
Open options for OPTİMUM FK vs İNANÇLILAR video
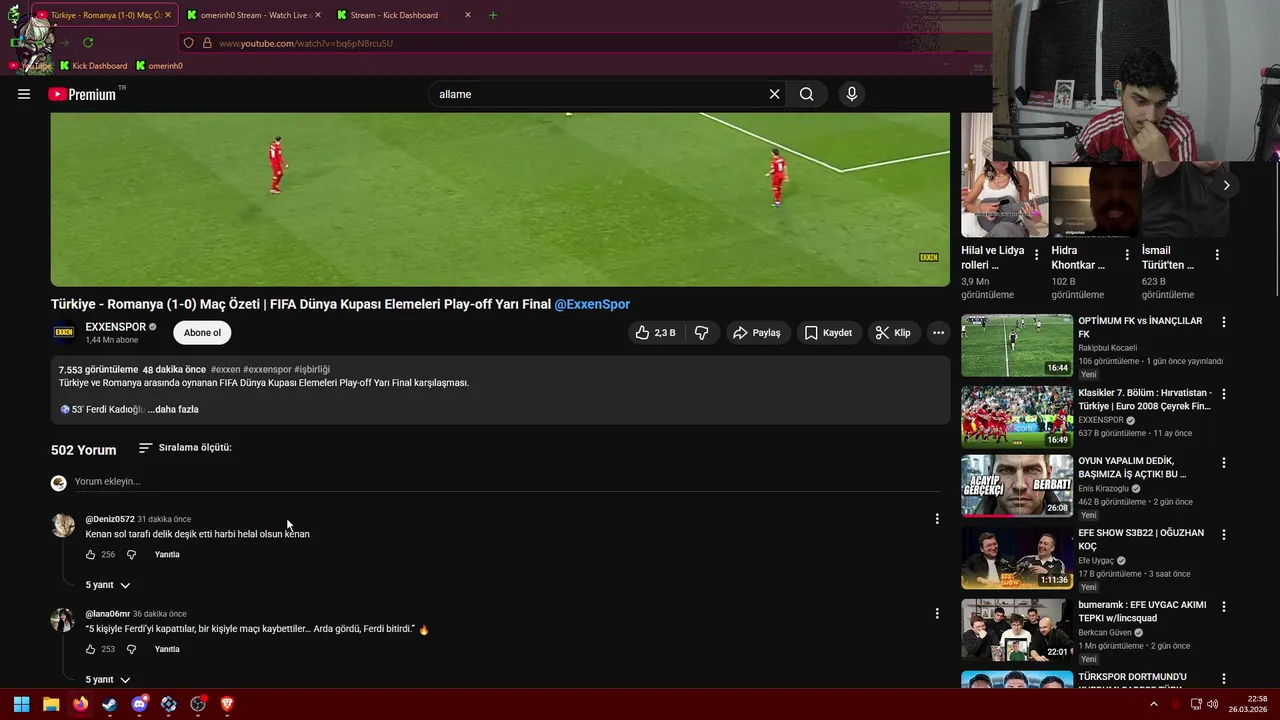[1223, 322]
